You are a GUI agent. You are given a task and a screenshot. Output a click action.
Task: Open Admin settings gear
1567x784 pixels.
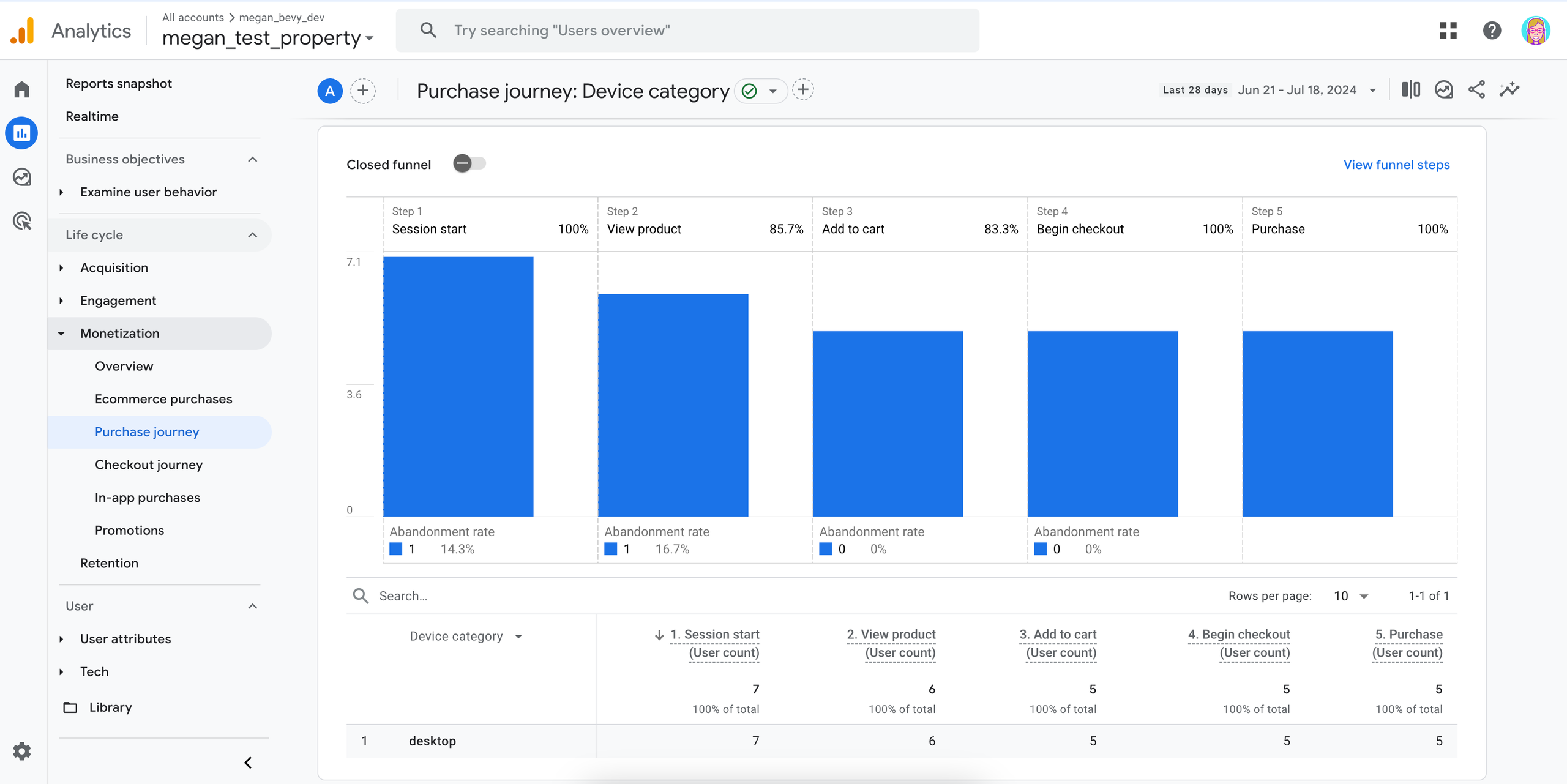[x=22, y=751]
